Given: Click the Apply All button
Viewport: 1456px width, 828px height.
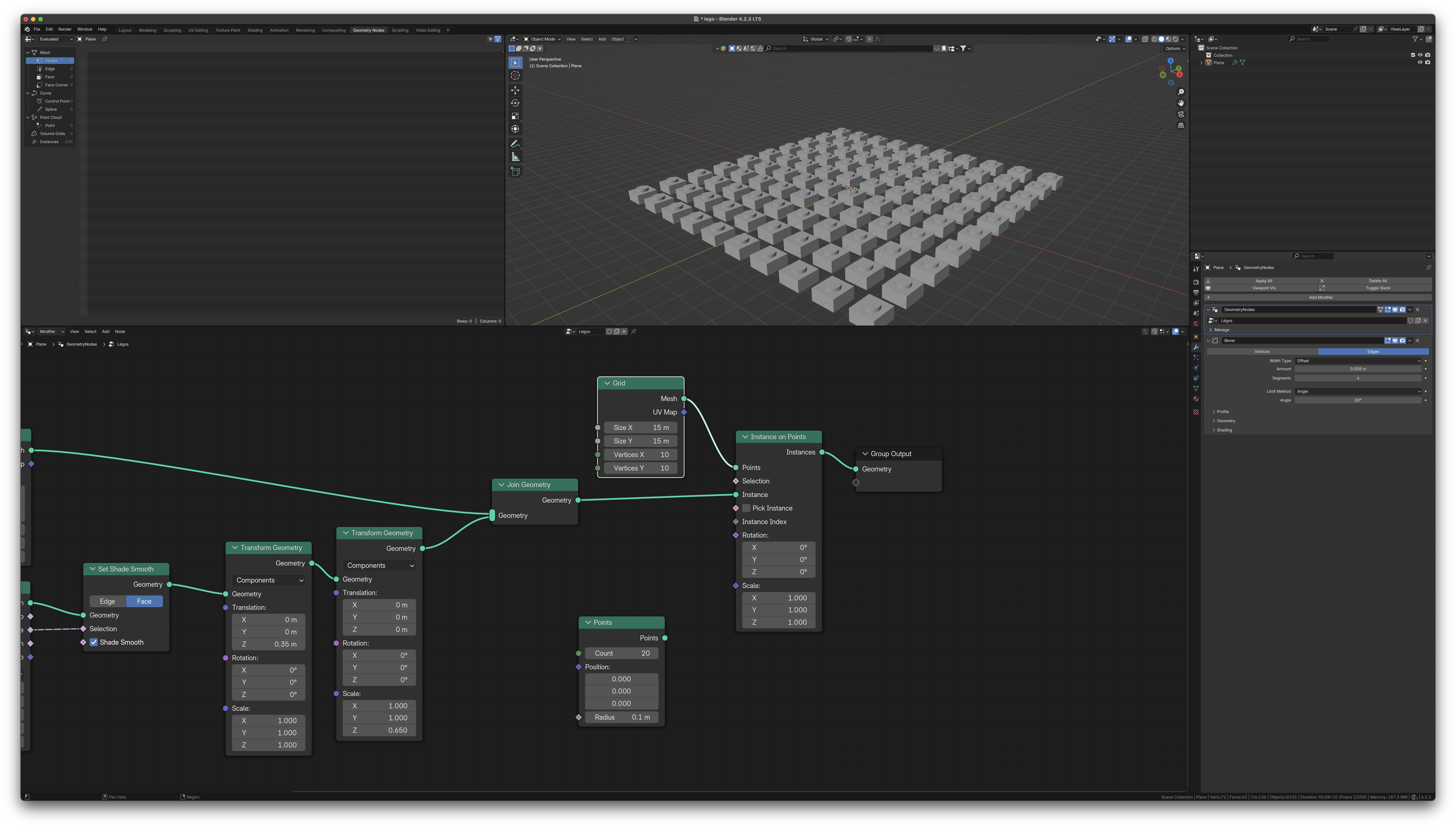Looking at the screenshot, I should [x=1261, y=281].
